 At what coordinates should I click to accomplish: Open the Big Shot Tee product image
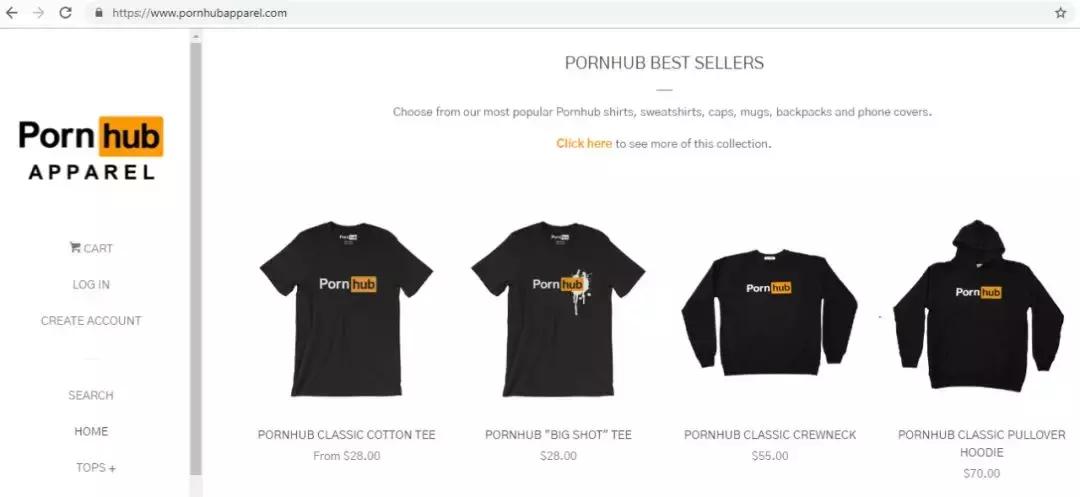pyautogui.click(x=558, y=308)
